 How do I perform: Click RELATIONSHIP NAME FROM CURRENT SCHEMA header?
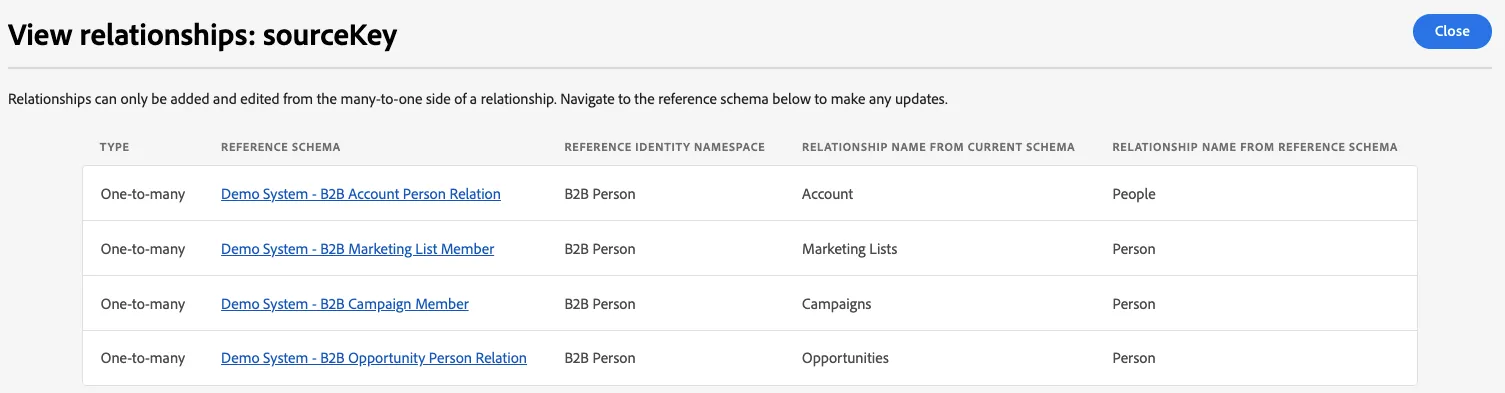(938, 147)
